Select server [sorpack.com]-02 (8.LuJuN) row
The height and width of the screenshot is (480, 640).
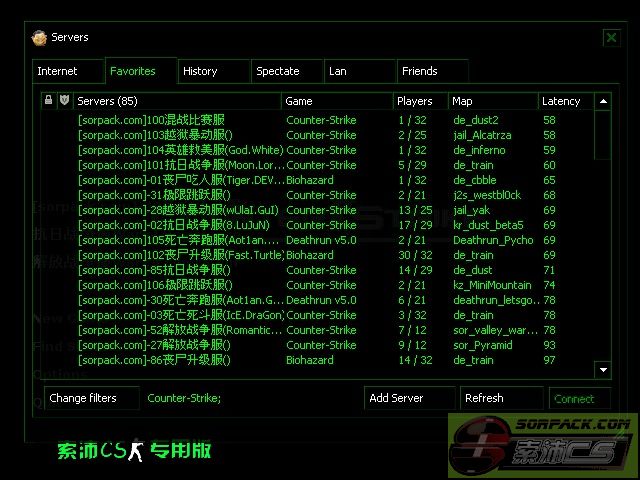pyautogui.click(x=317, y=225)
